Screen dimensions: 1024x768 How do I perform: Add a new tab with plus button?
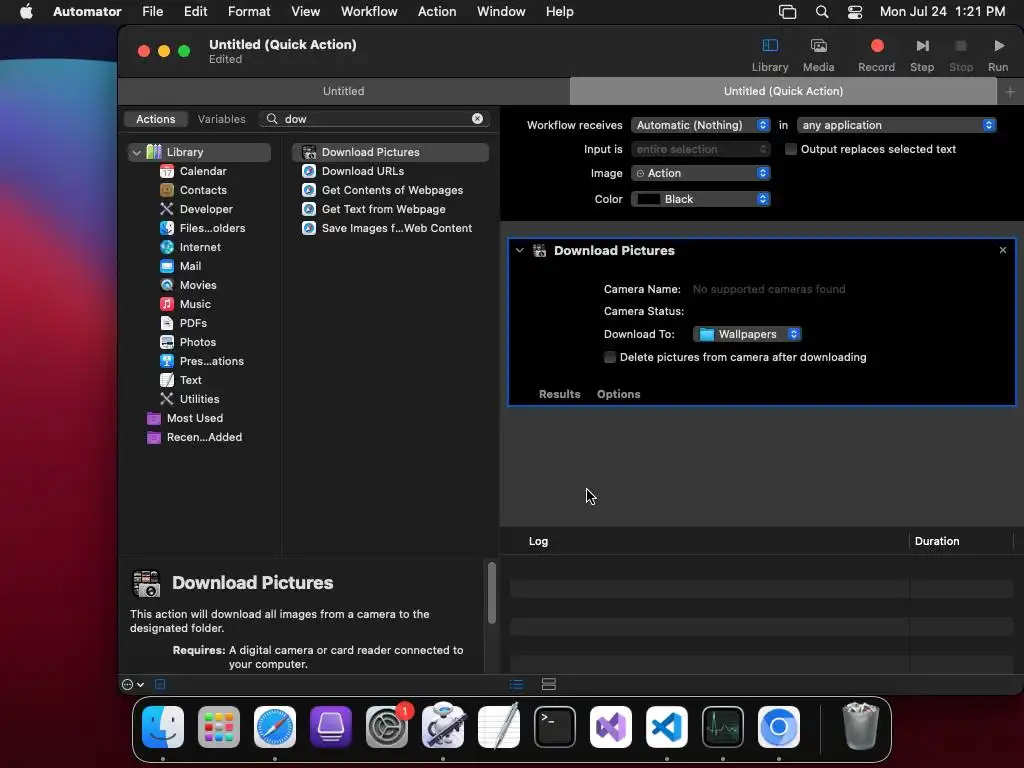point(1010,92)
